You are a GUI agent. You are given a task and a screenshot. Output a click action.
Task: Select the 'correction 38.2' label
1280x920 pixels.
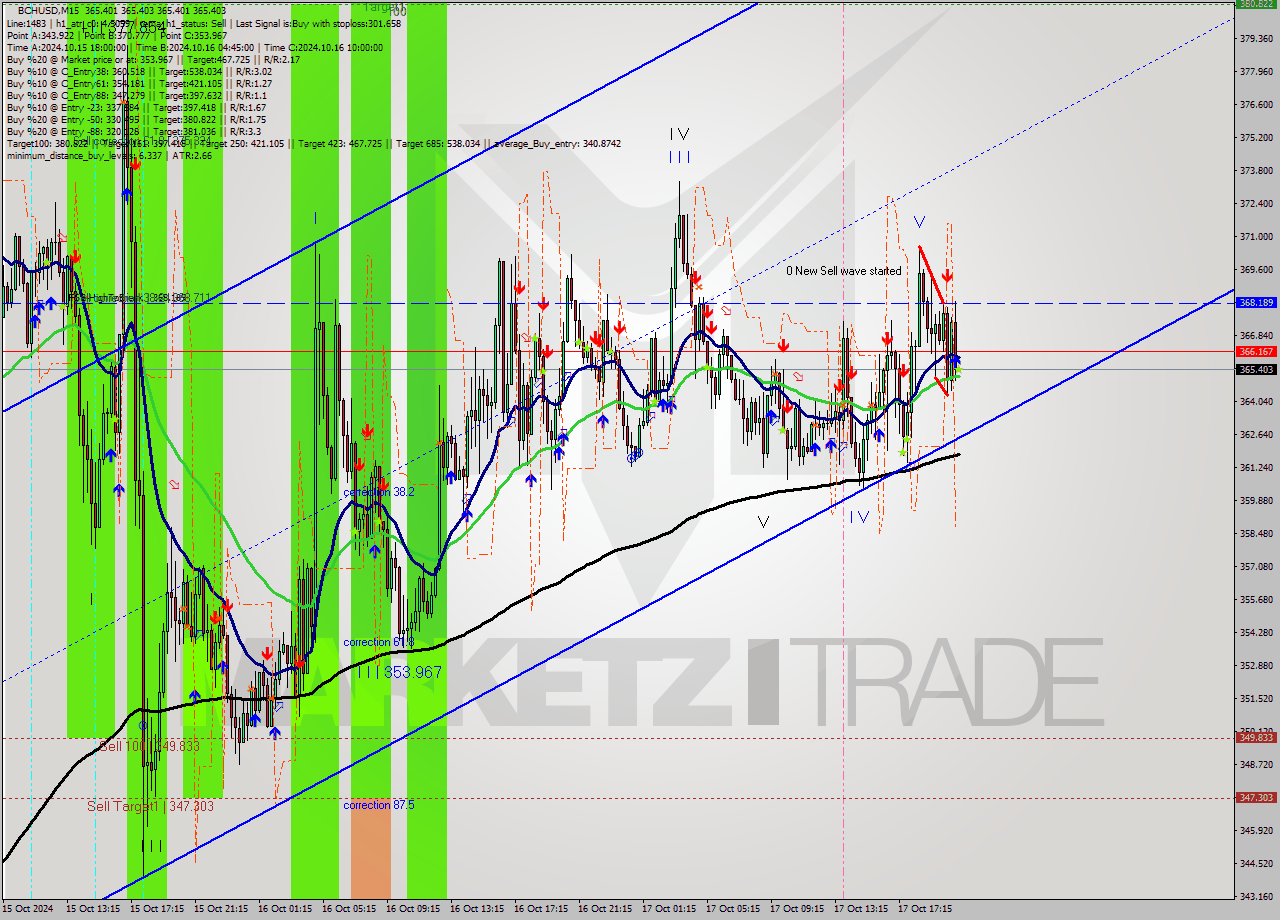[x=378, y=492]
